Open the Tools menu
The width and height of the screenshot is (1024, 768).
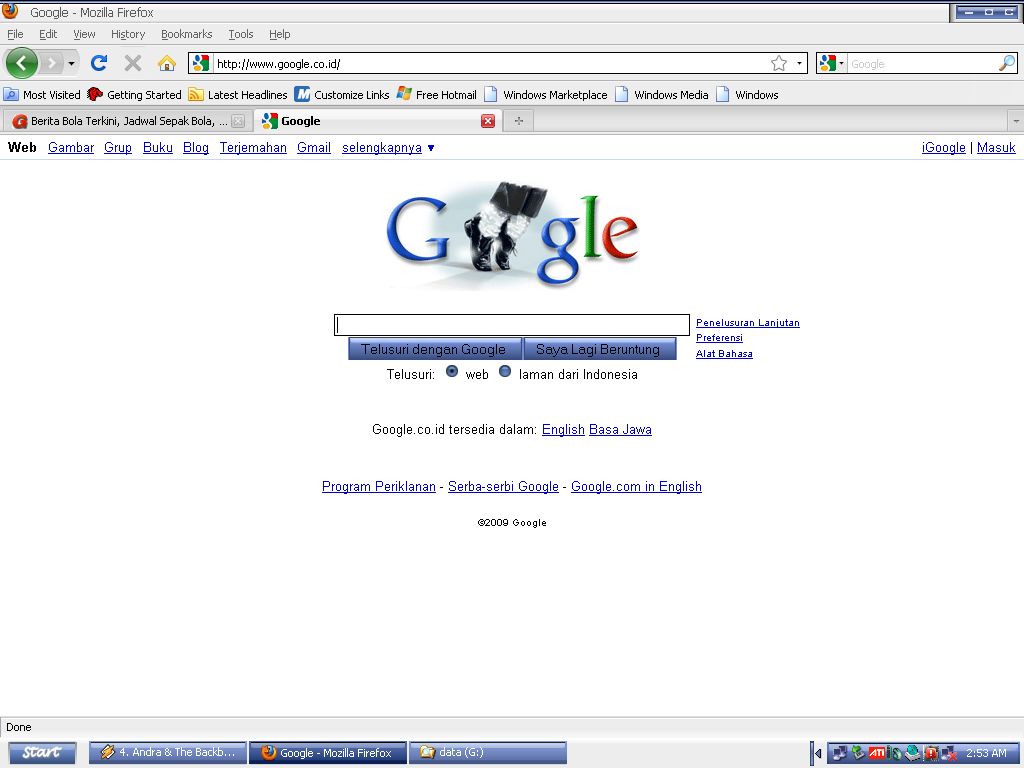pos(240,34)
